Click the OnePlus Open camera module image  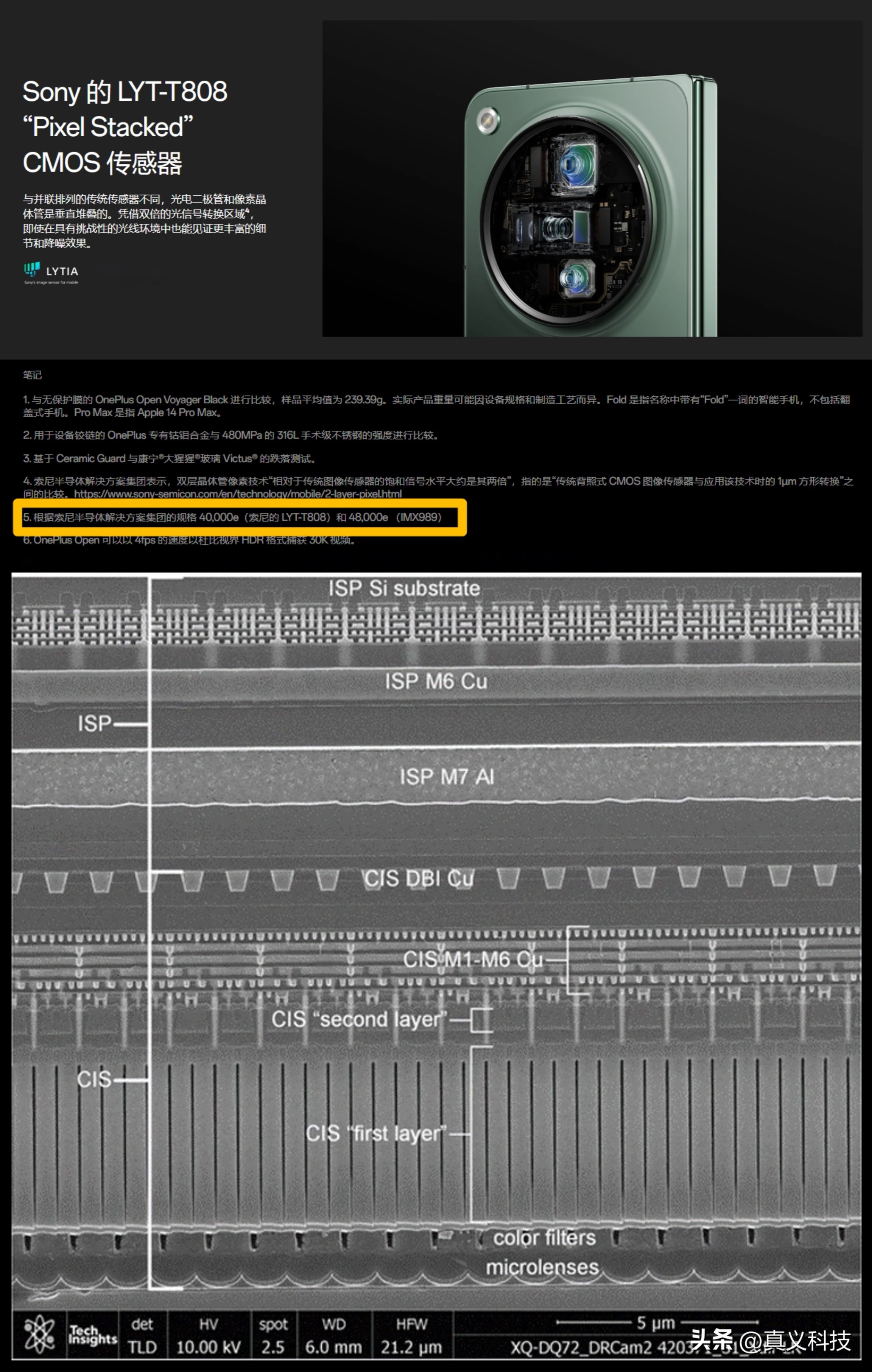[x=592, y=178]
